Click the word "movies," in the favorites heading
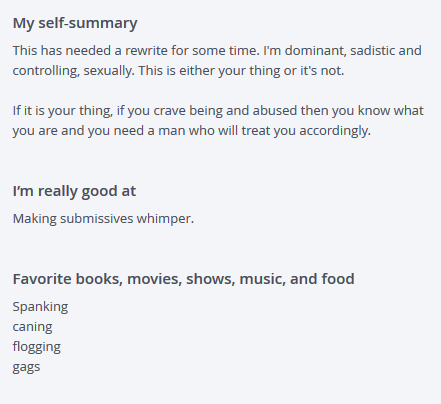 [x=155, y=279]
